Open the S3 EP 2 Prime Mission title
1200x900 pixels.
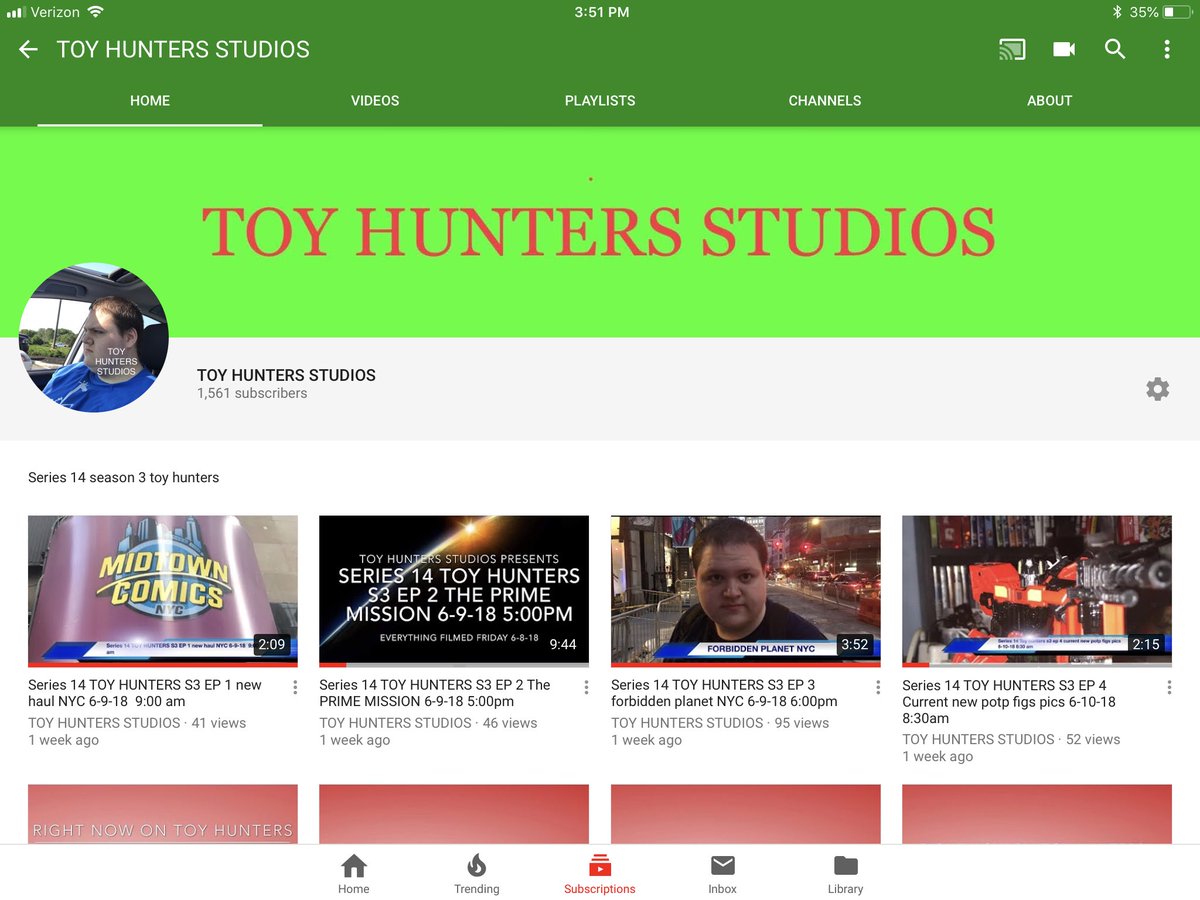tap(435, 693)
